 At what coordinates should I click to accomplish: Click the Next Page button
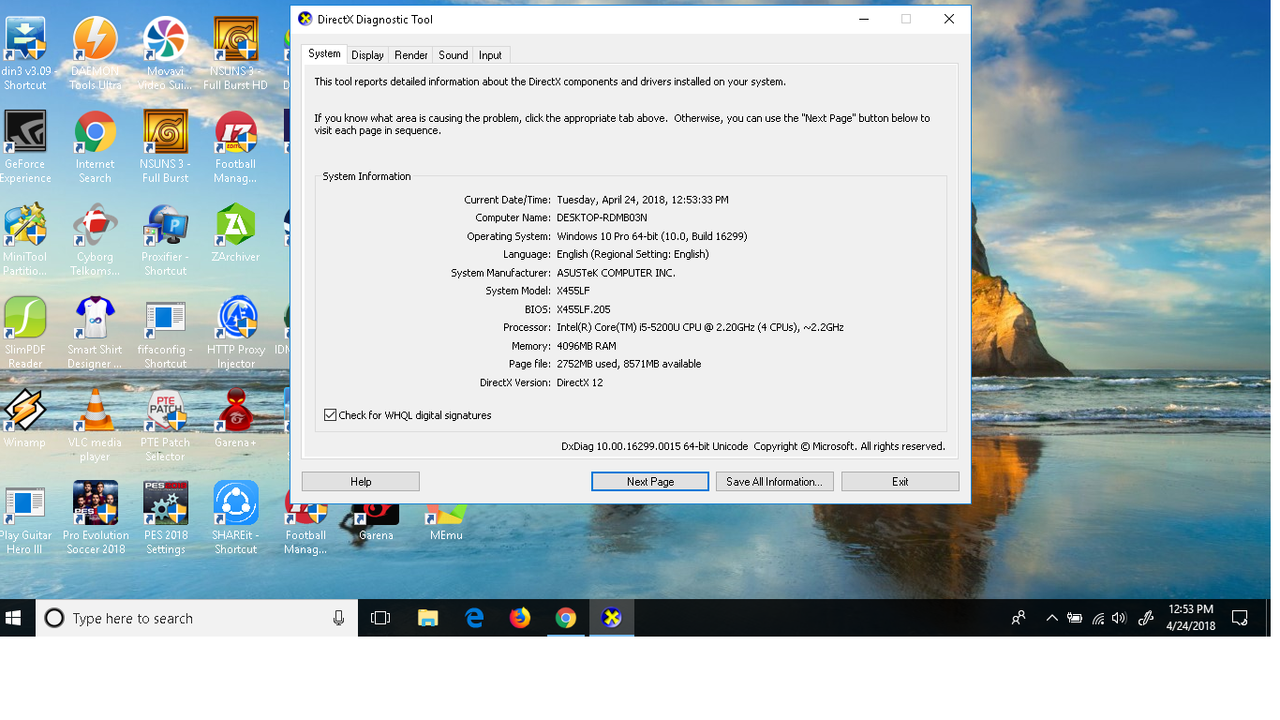[x=650, y=482]
